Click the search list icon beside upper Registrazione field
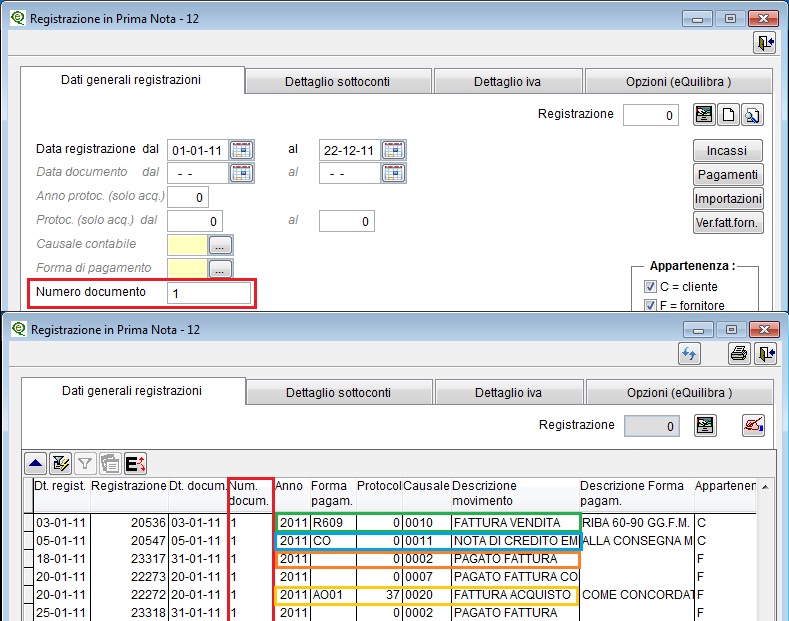 click(704, 115)
